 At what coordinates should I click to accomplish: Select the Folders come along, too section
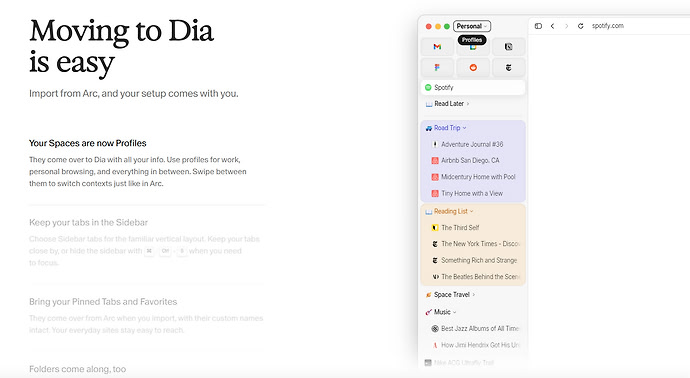tap(77, 369)
